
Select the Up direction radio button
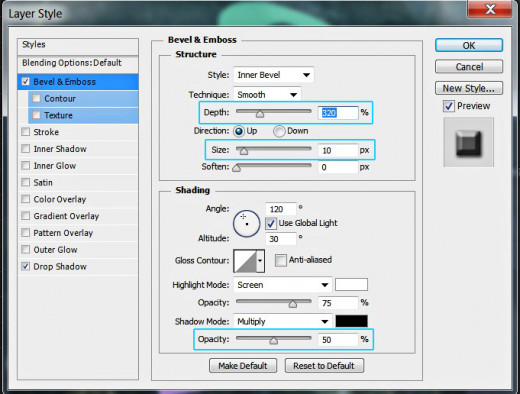click(239, 131)
